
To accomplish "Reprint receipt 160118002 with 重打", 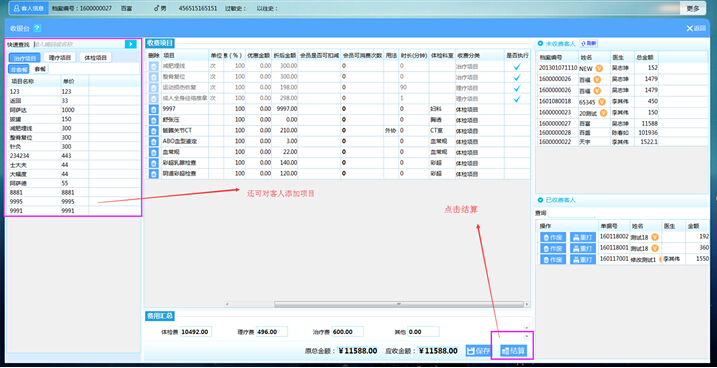I will [583, 237].
